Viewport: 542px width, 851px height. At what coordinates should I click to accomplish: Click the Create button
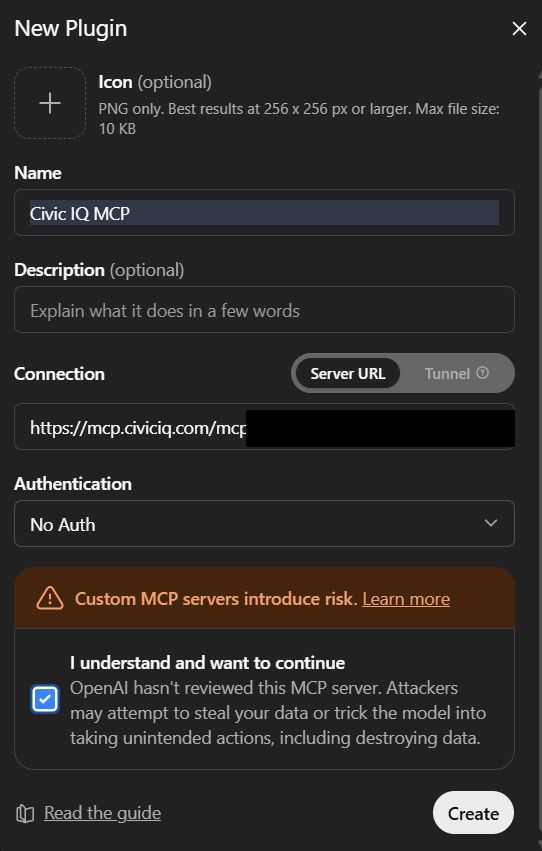pyautogui.click(x=473, y=813)
